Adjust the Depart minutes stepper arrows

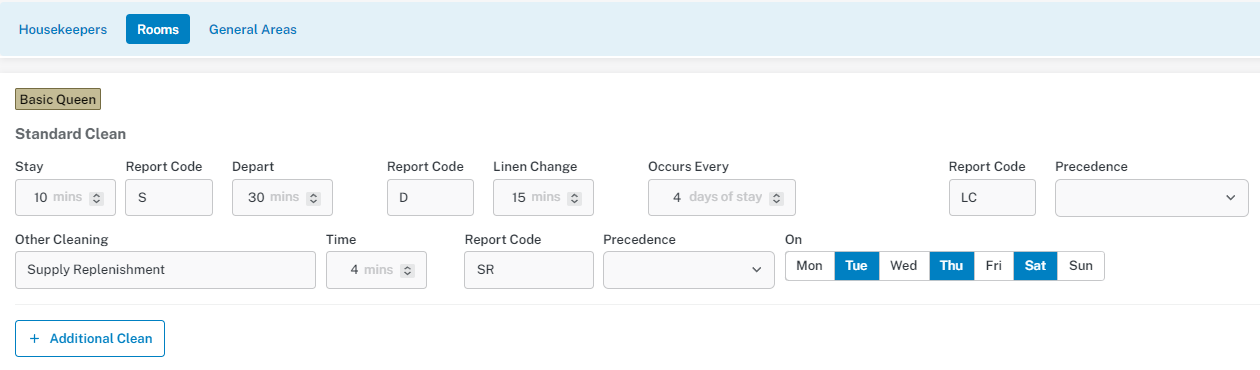(x=314, y=198)
